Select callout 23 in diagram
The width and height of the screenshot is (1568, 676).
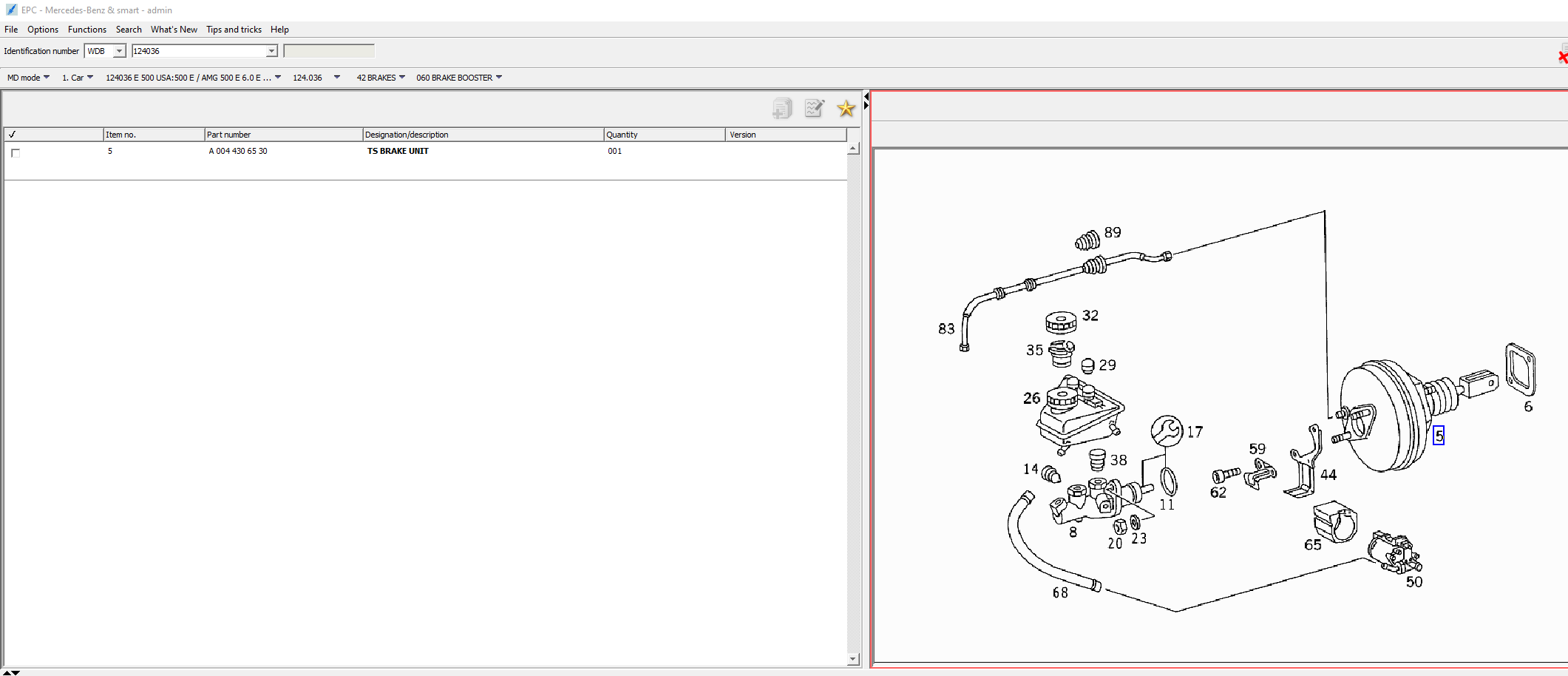1139,538
